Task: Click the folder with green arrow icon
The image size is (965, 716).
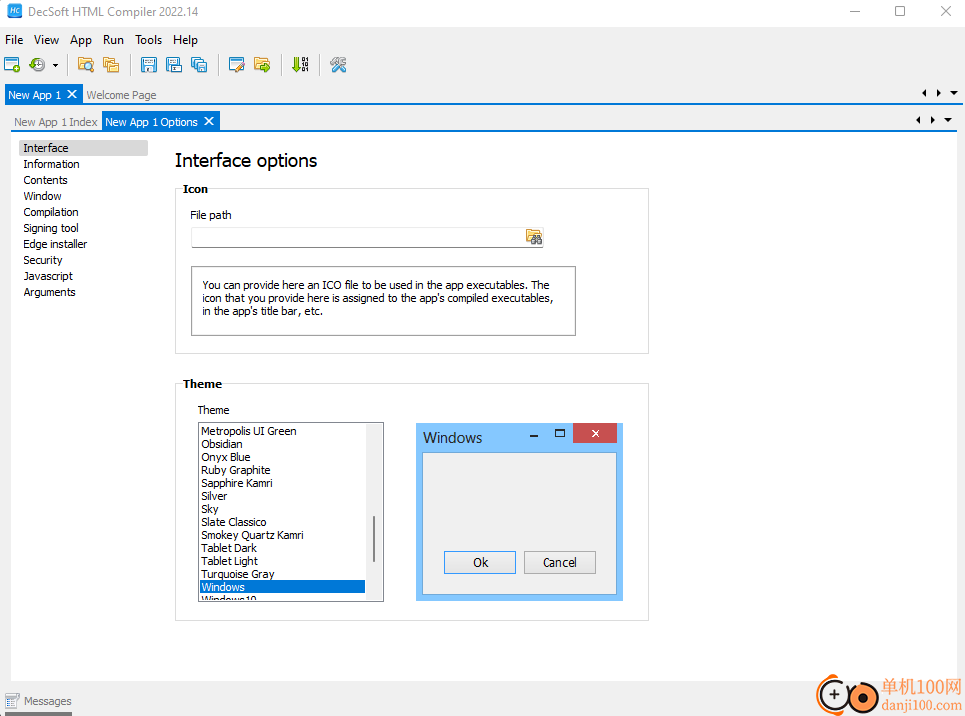Action: tap(262, 65)
